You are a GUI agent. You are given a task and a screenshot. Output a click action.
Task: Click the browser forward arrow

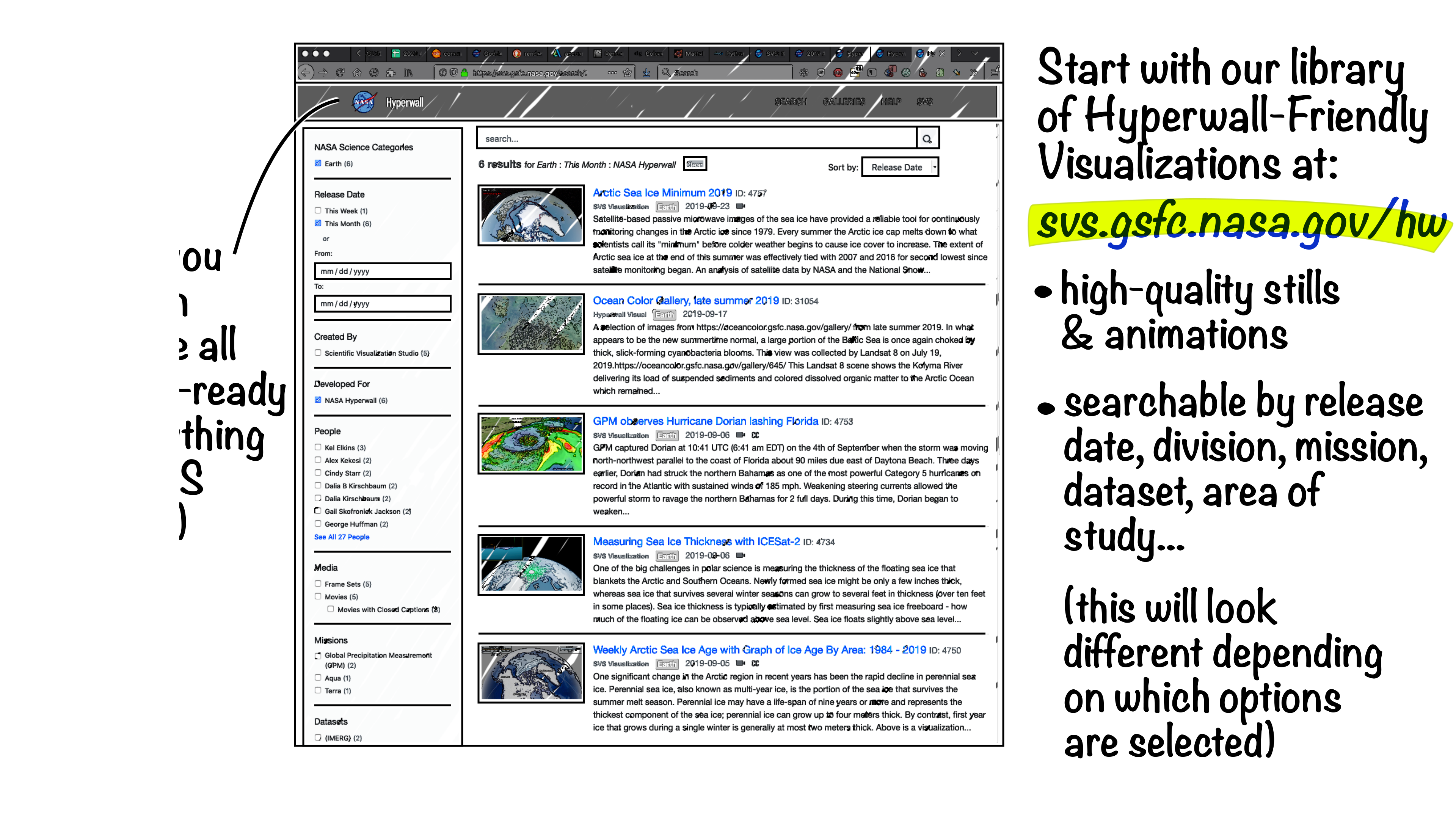(x=323, y=72)
